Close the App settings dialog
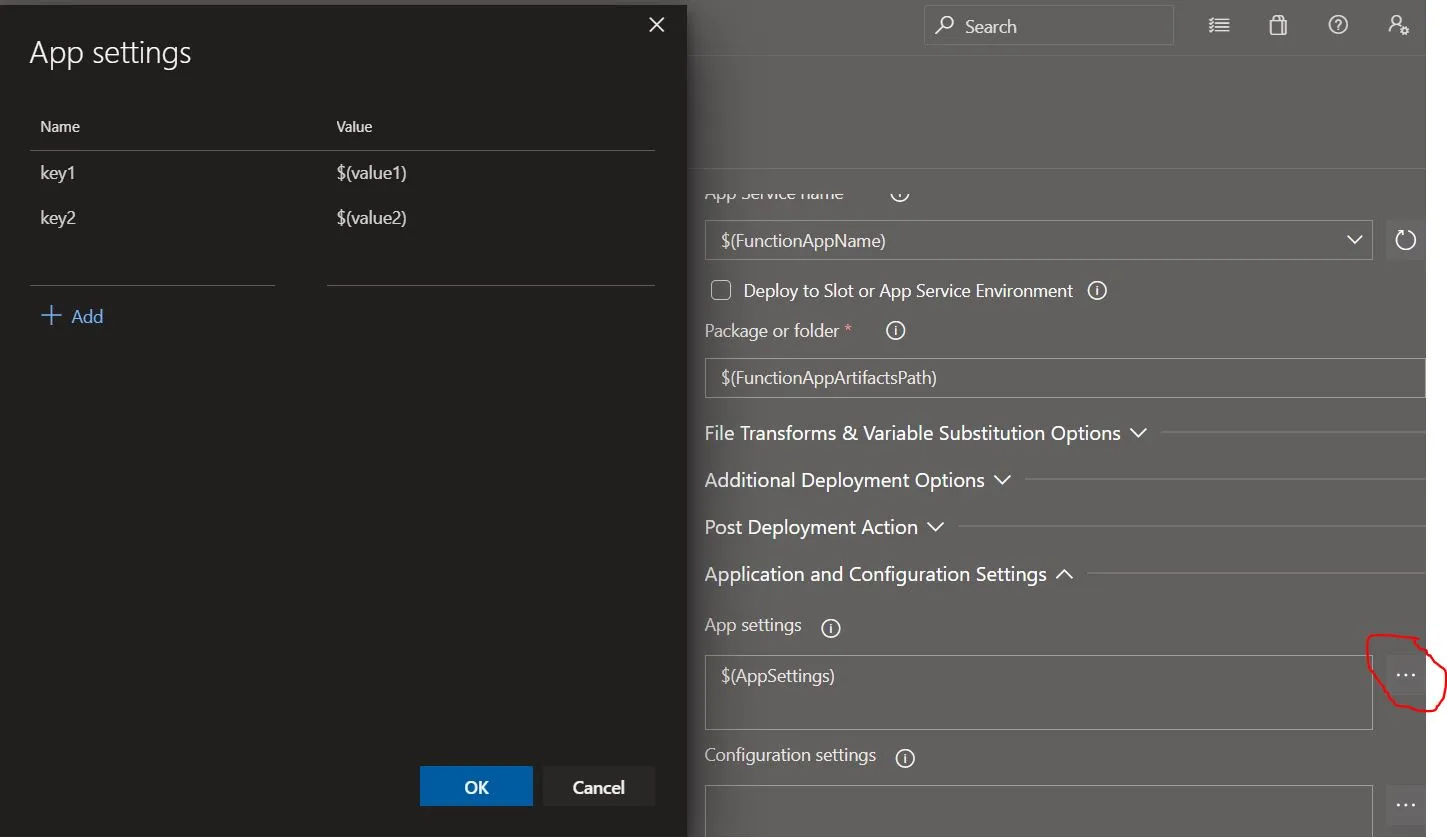Viewport: 1447px width, 838px height. click(x=657, y=25)
